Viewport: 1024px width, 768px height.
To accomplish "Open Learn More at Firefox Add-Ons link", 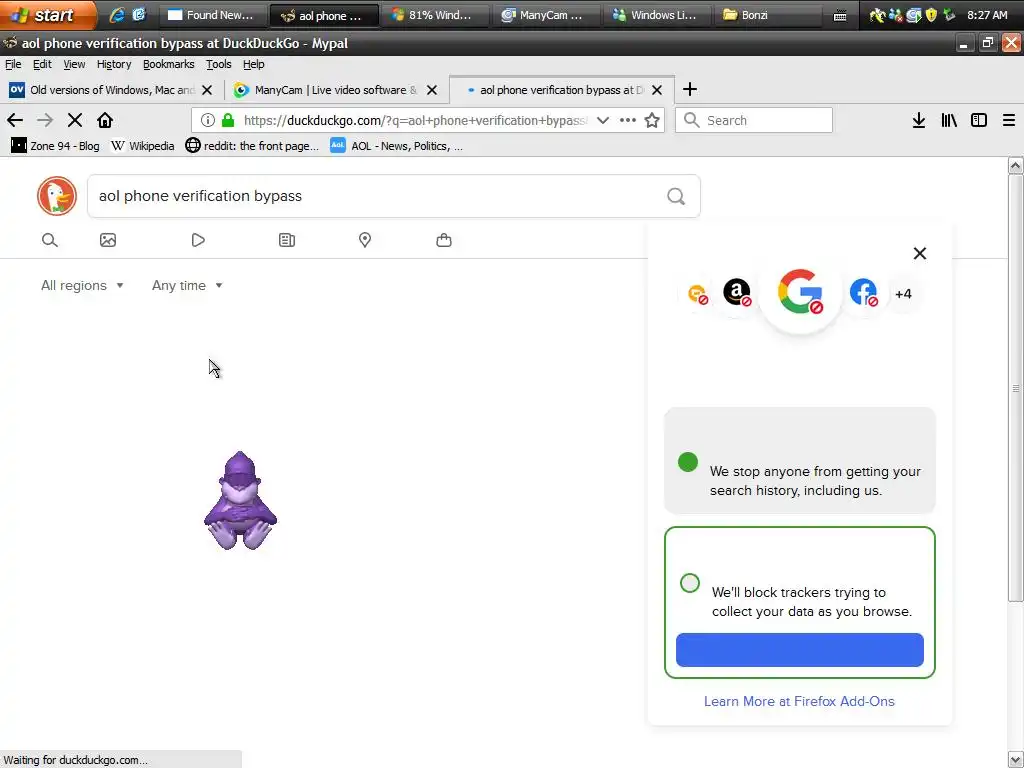I will click(x=799, y=701).
